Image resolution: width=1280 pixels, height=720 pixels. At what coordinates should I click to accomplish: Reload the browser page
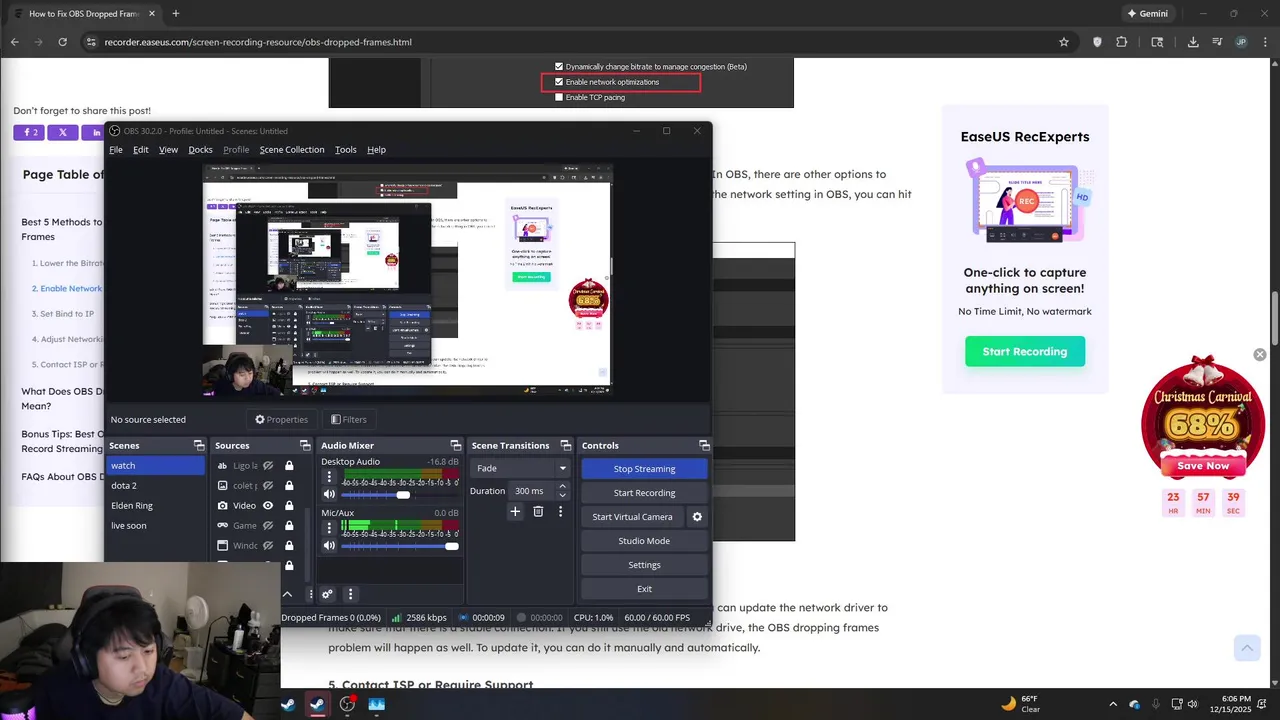point(62,42)
